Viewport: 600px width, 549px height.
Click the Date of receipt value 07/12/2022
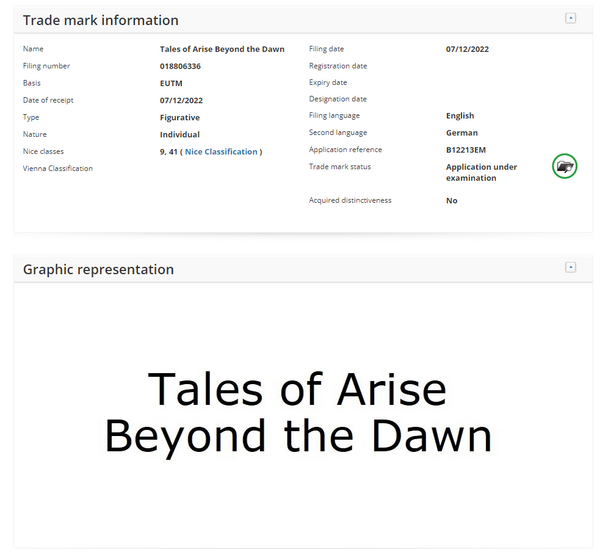181,100
